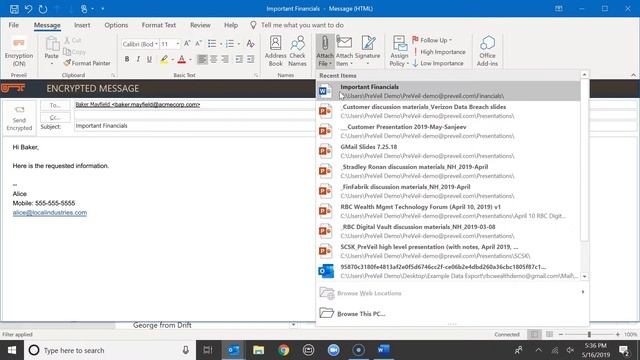Open File Explorer from the taskbar
Viewport: 640px width, 360px height.
click(x=258, y=350)
